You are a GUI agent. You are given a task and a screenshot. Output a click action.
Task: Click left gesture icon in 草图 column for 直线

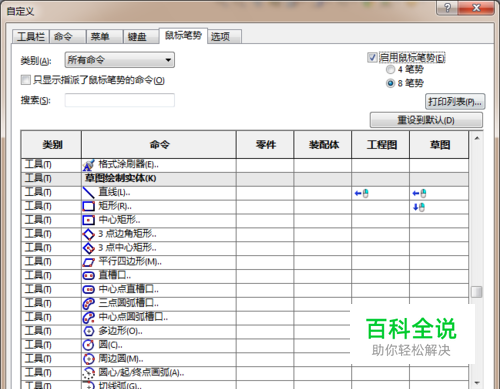click(x=419, y=193)
